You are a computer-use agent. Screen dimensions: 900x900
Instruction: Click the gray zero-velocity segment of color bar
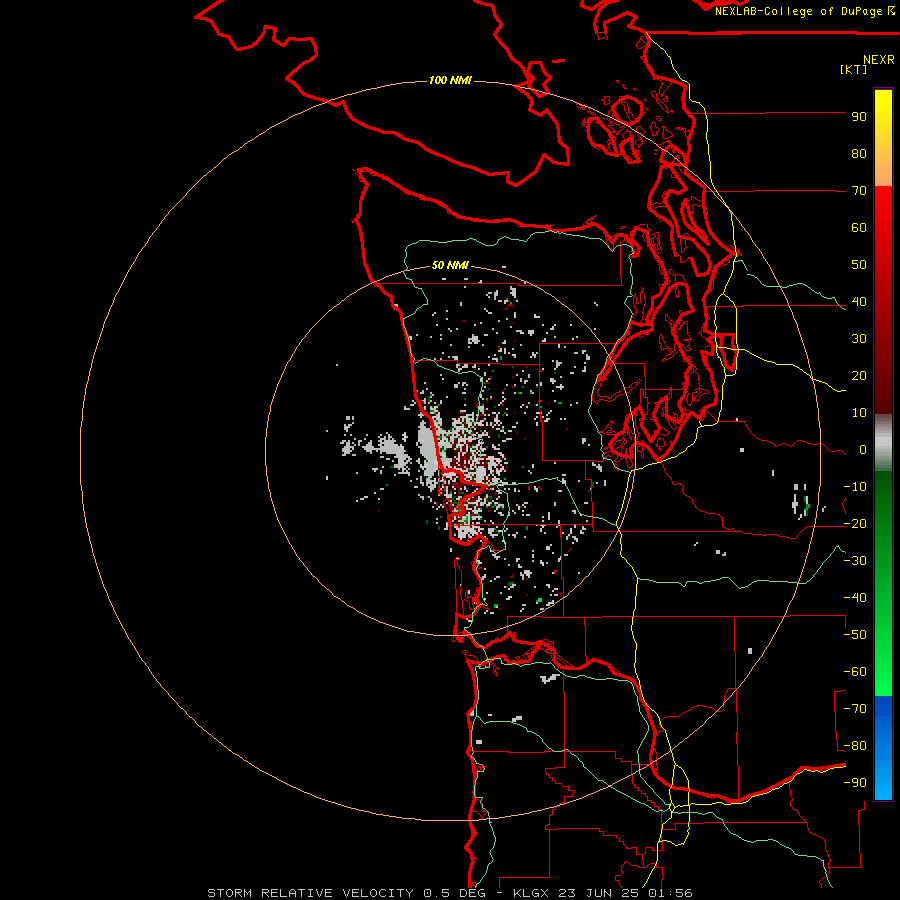click(x=883, y=443)
